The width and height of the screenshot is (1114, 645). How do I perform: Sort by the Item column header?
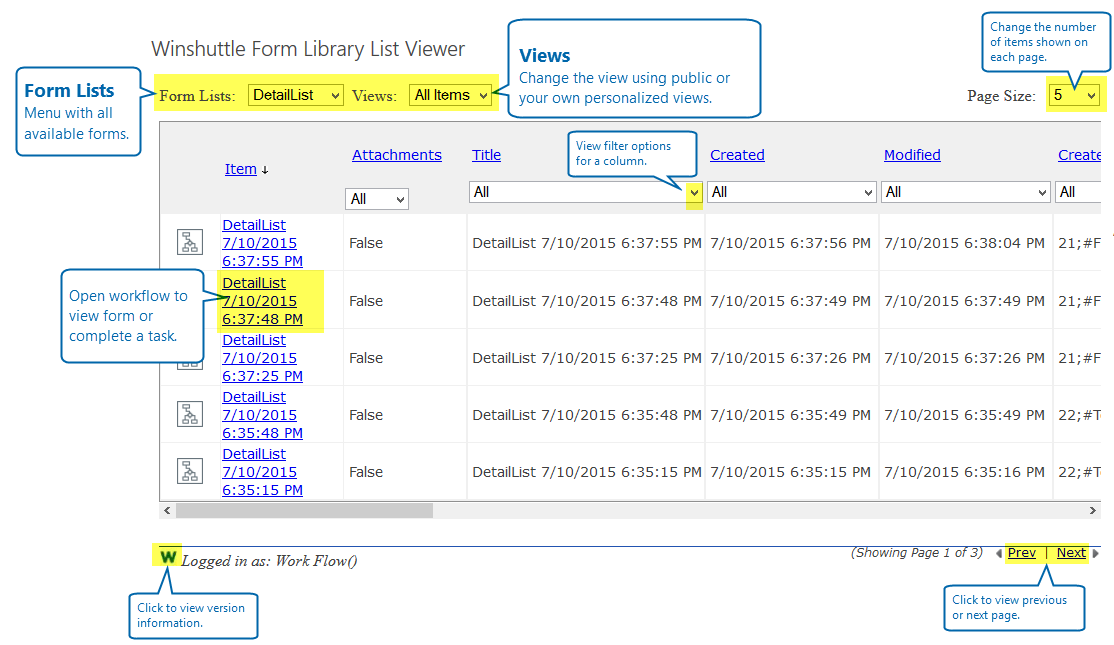point(241,169)
